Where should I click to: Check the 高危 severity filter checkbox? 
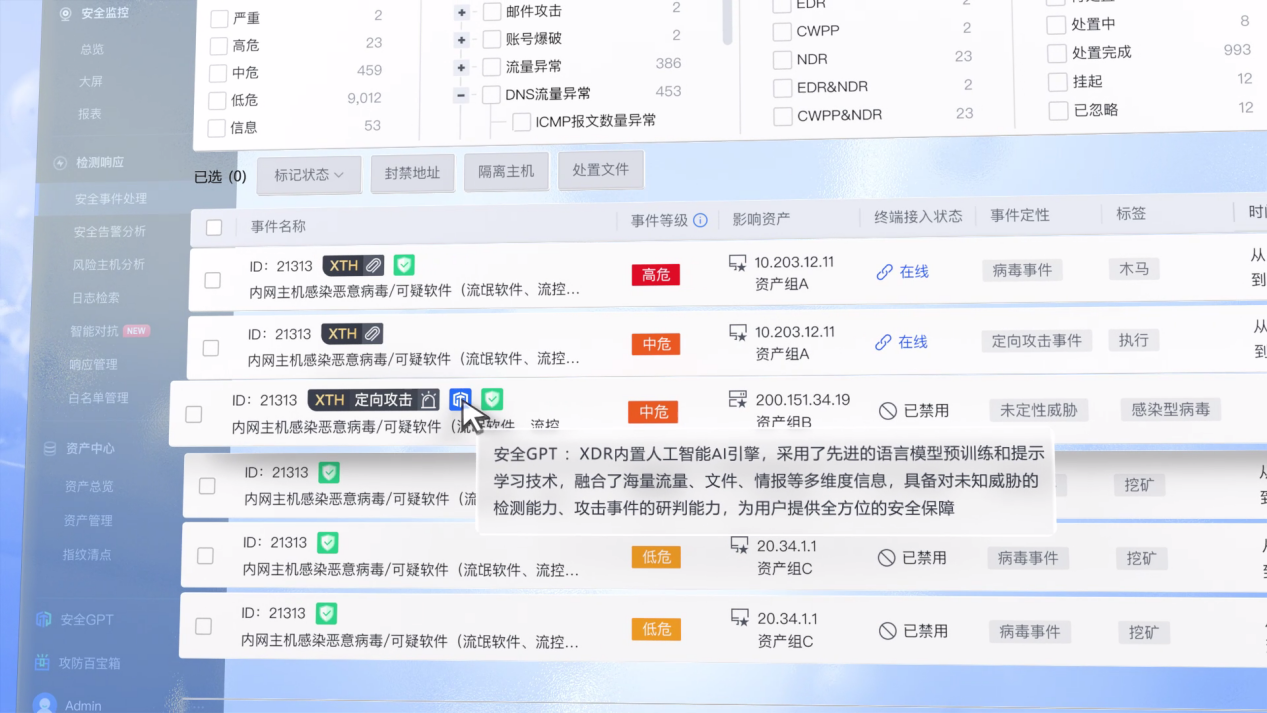[218, 45]
